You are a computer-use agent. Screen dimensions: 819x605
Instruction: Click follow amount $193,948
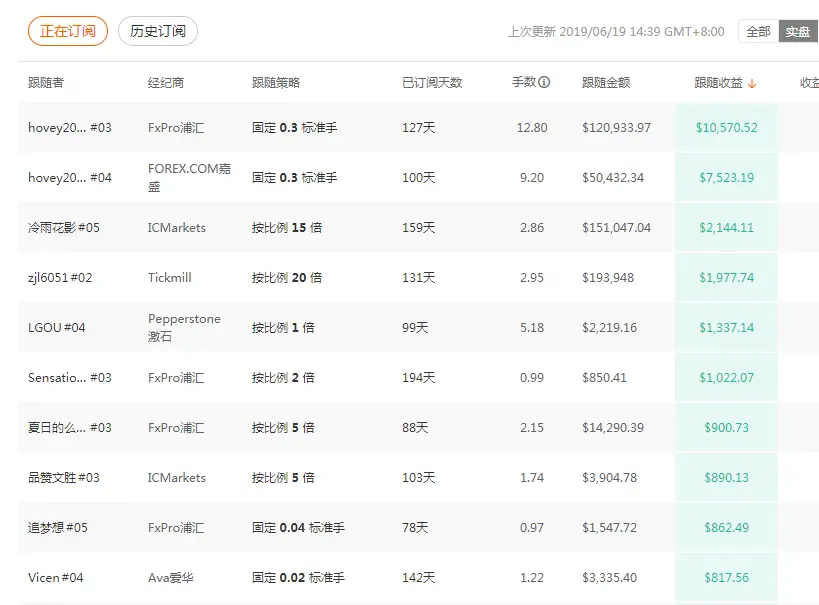[608, 277]
